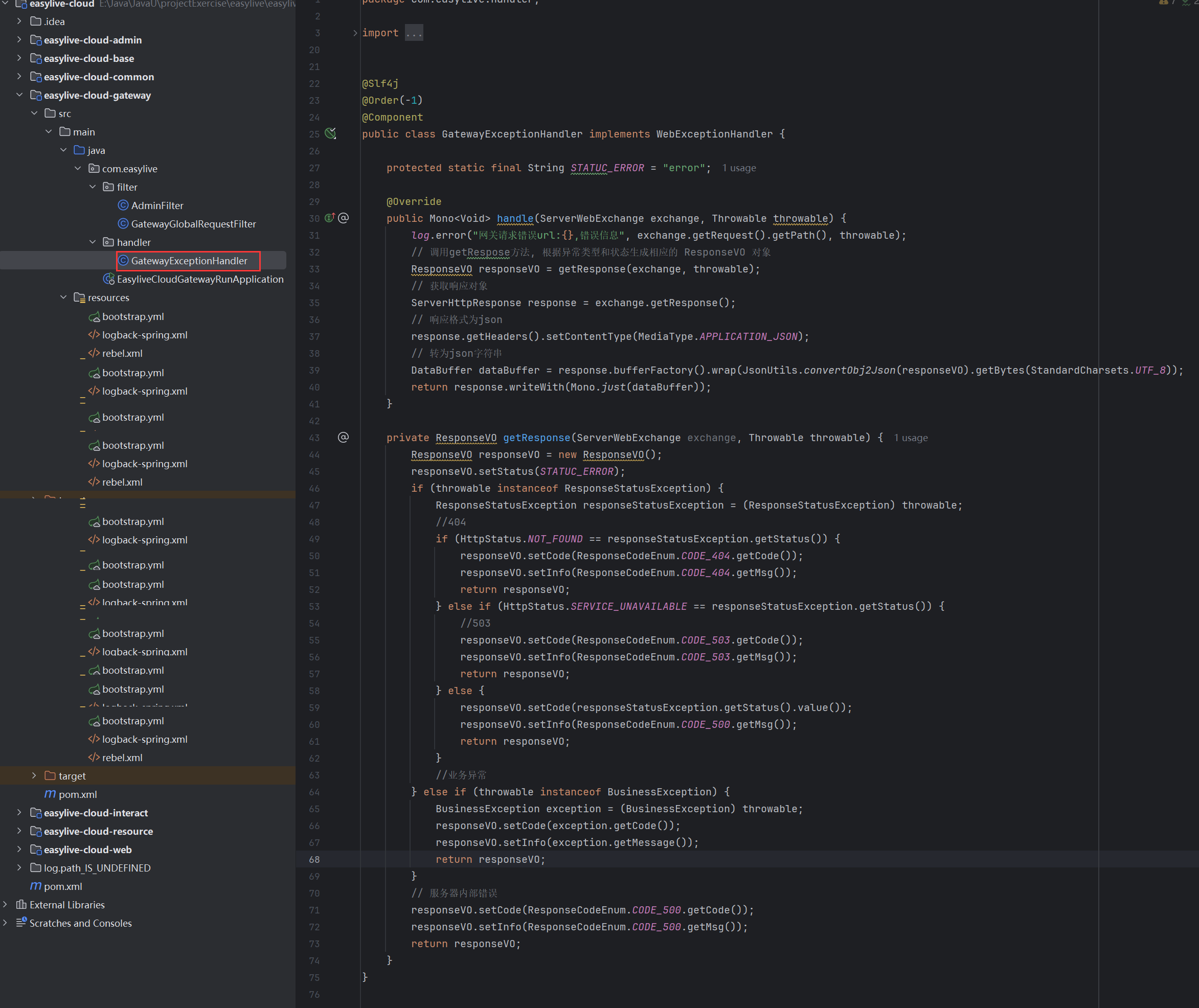1199x1008 pixels.
Task: Collapse the handler package
Action: pyautogui.click(x=93, y=242)
